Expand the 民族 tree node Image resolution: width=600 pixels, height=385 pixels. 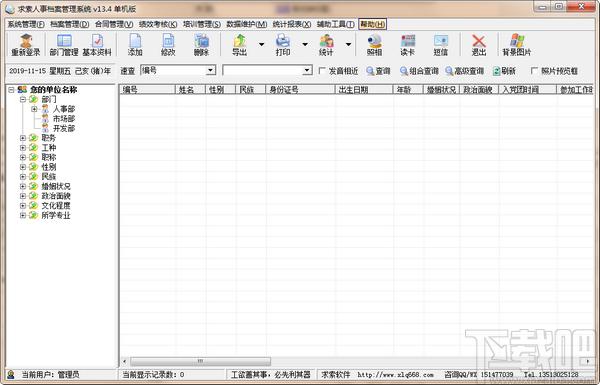23,177
